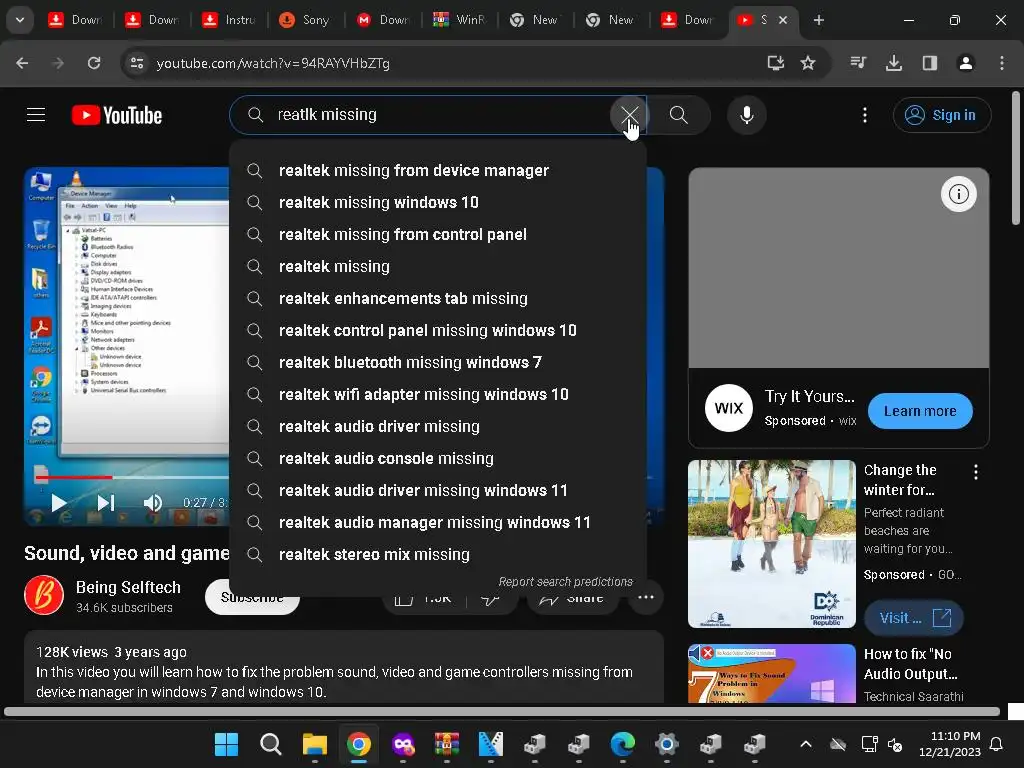Click the ad info icon
This screenshot has height=768, width=1024.
pyautogui.click(x=958, y=194)
